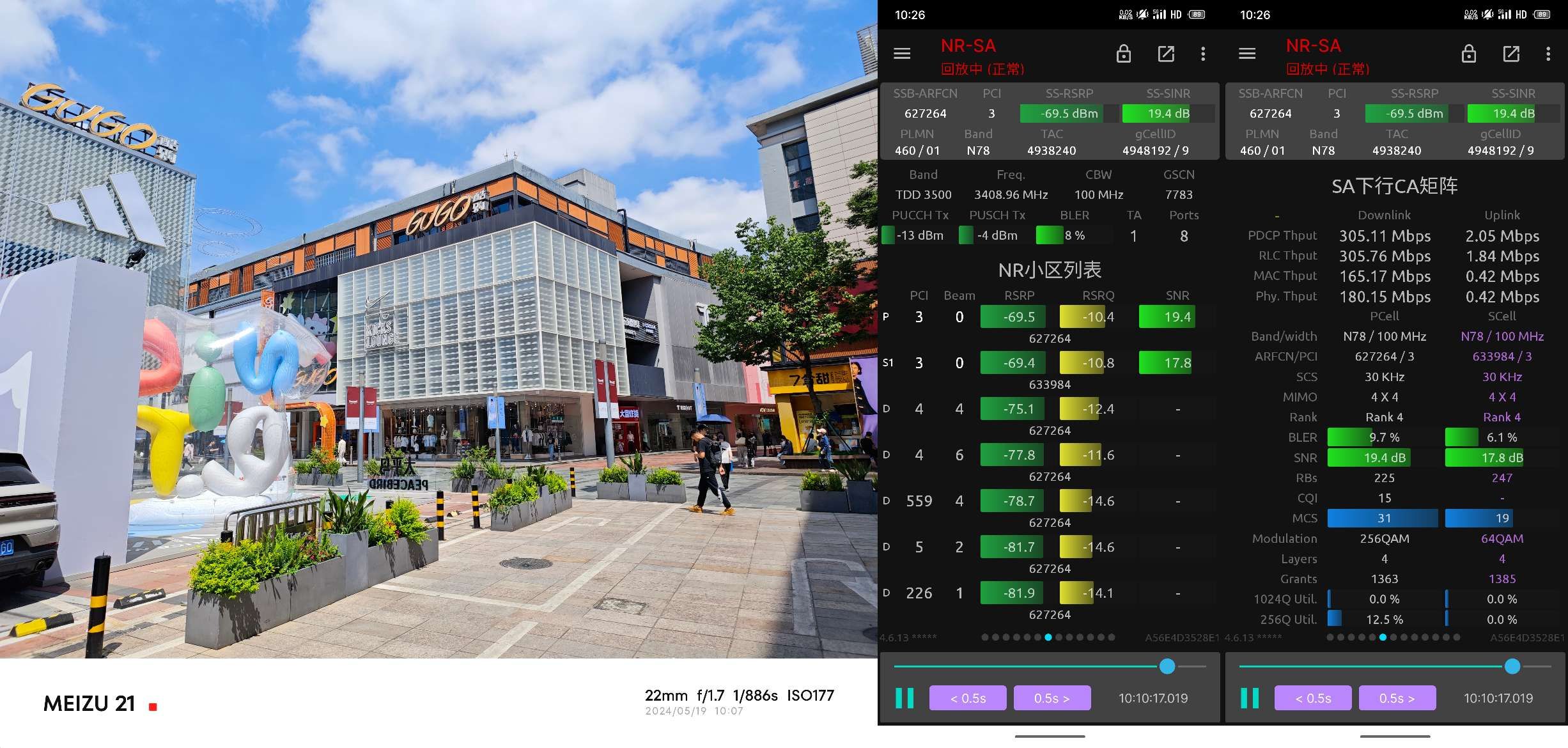
Task: Open hamburger menu in left phone screen
Action: click(x=902, y=54)
